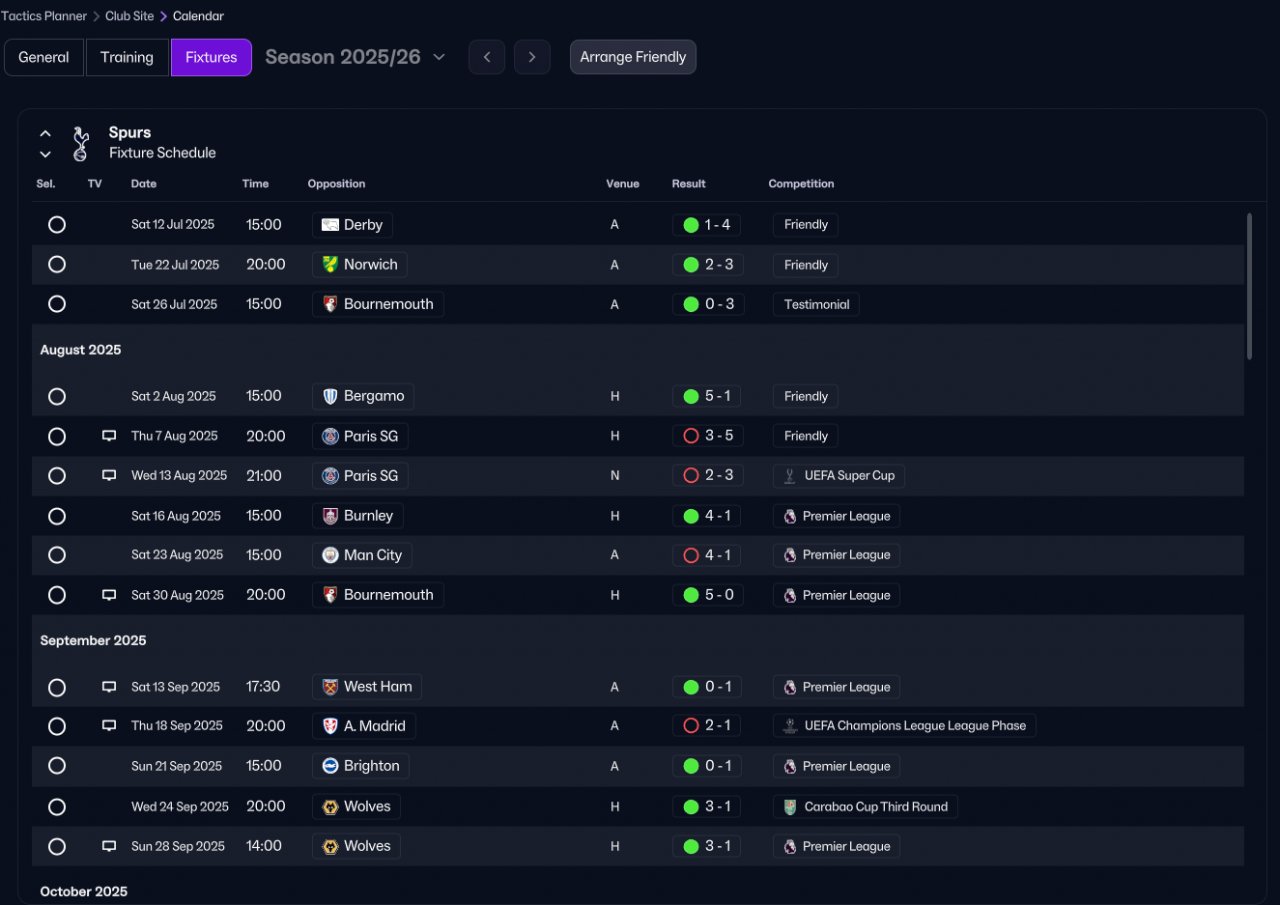Select the Wed 24 Sep Wolves fixture radio button
Image resolution: width=1280 pixels, height=905 pixels.
(57, 806)
